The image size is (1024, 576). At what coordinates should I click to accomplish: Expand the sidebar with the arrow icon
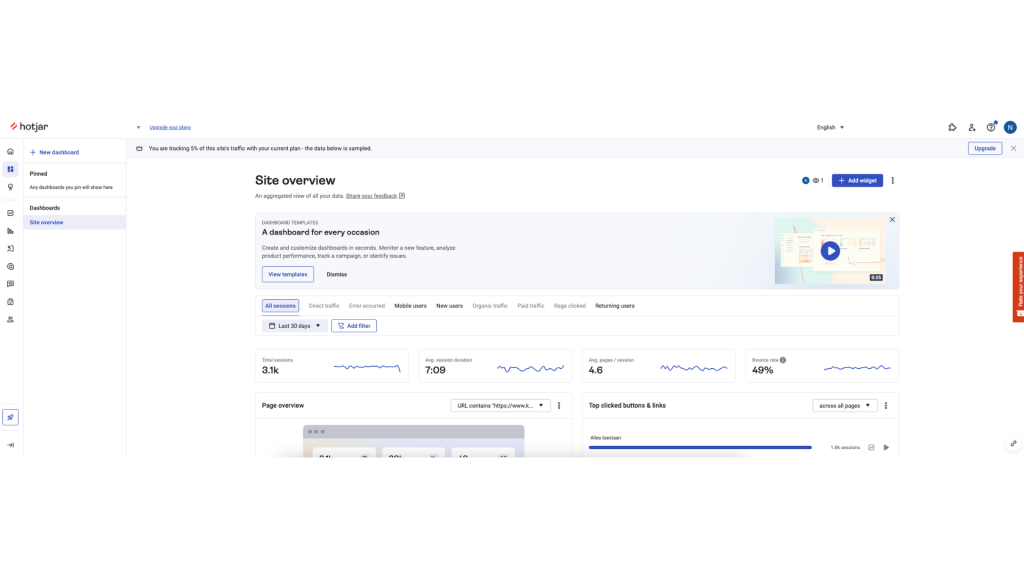[10, 445]
